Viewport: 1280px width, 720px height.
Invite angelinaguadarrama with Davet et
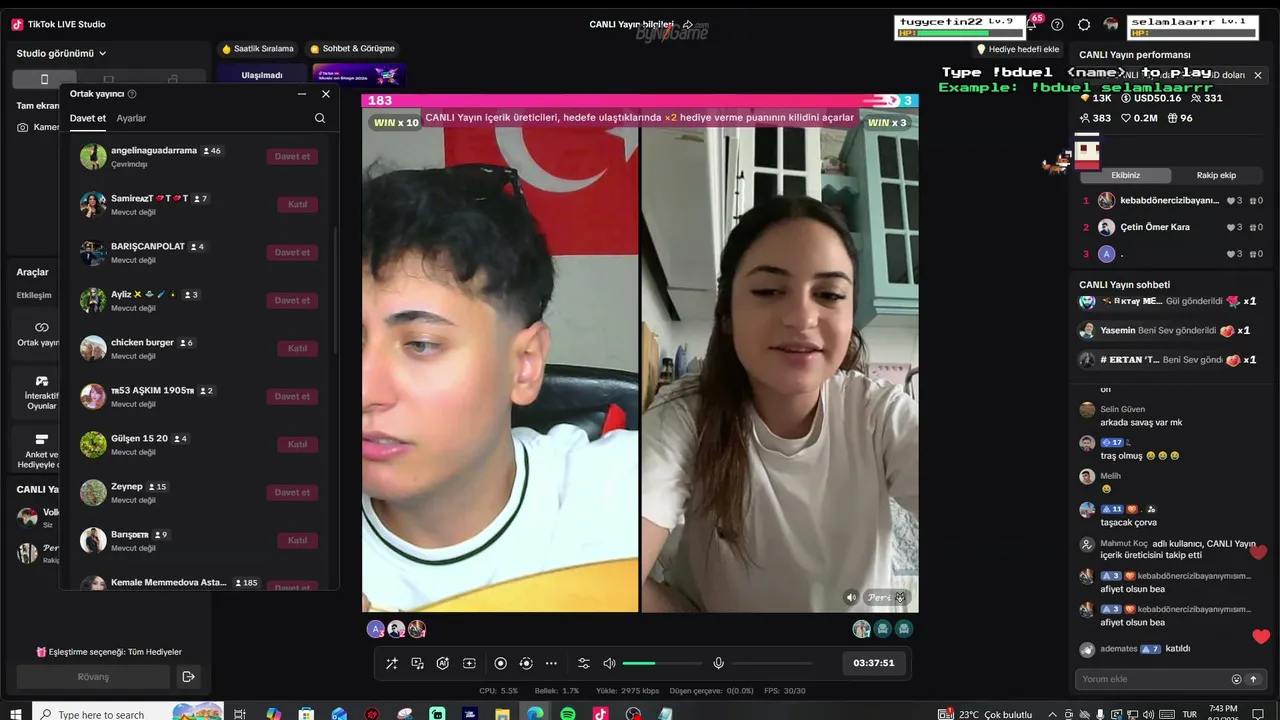click(x=292, y=156)
